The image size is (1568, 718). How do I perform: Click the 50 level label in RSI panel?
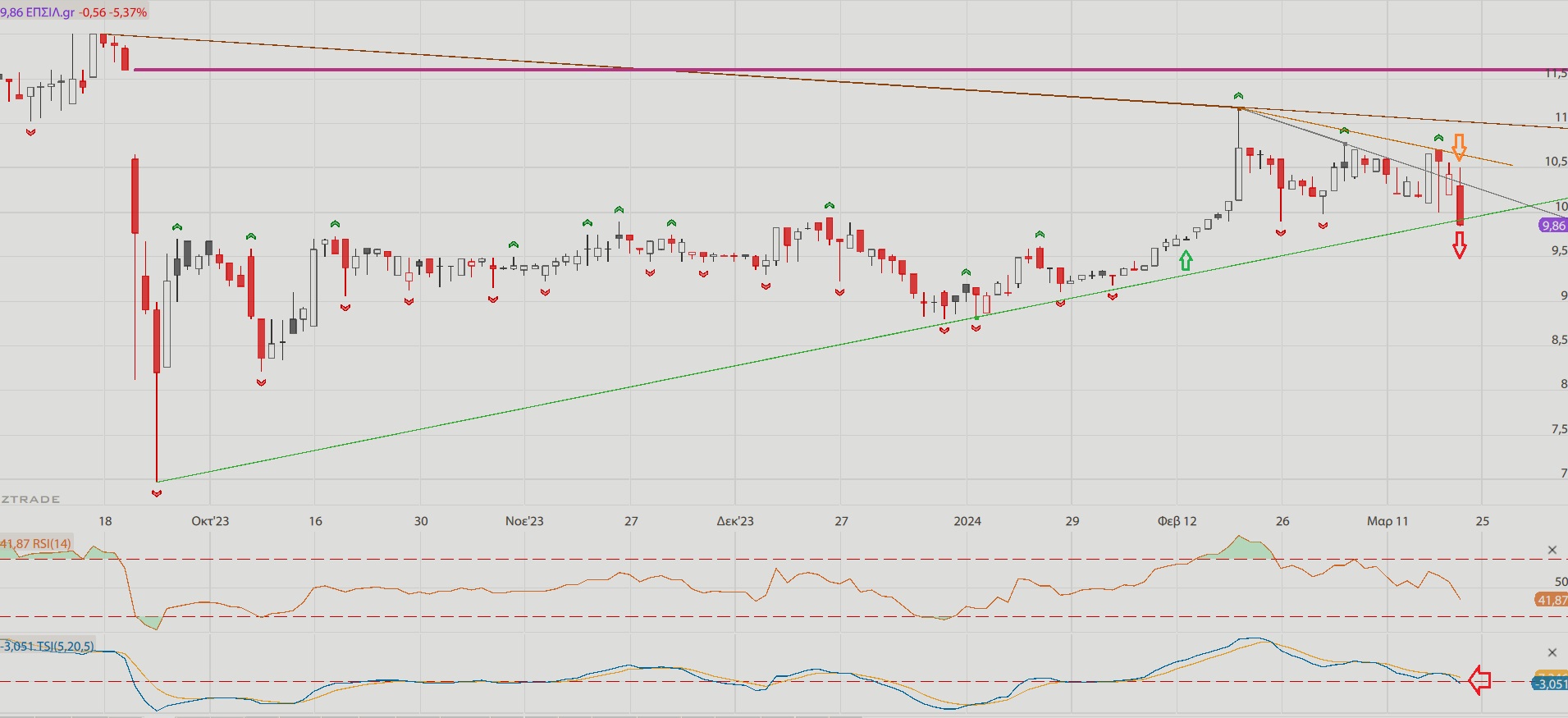(x=1561, y=582)
